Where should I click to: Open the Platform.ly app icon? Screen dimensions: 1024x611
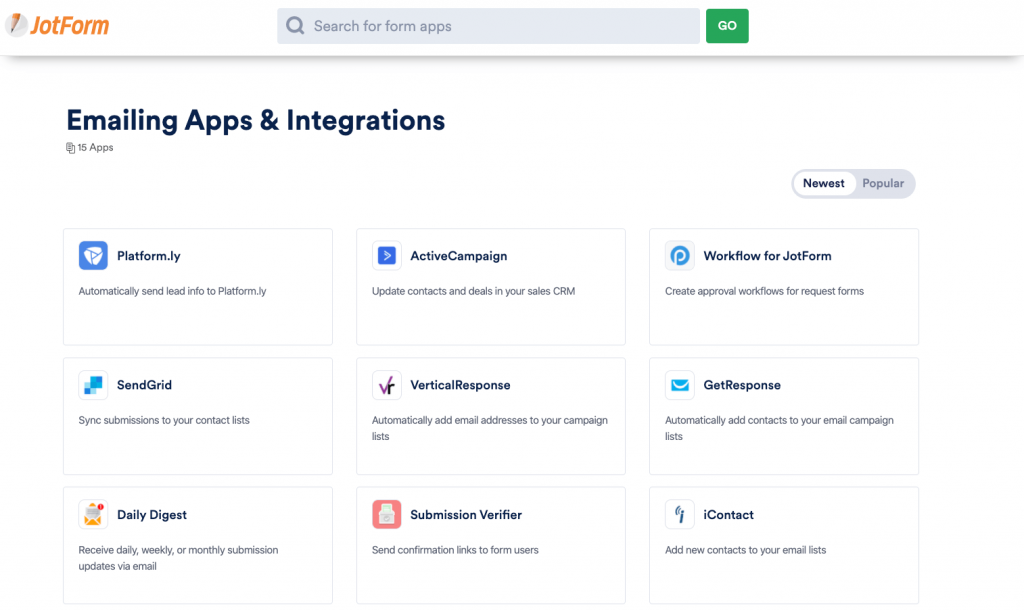coord(93,255)
